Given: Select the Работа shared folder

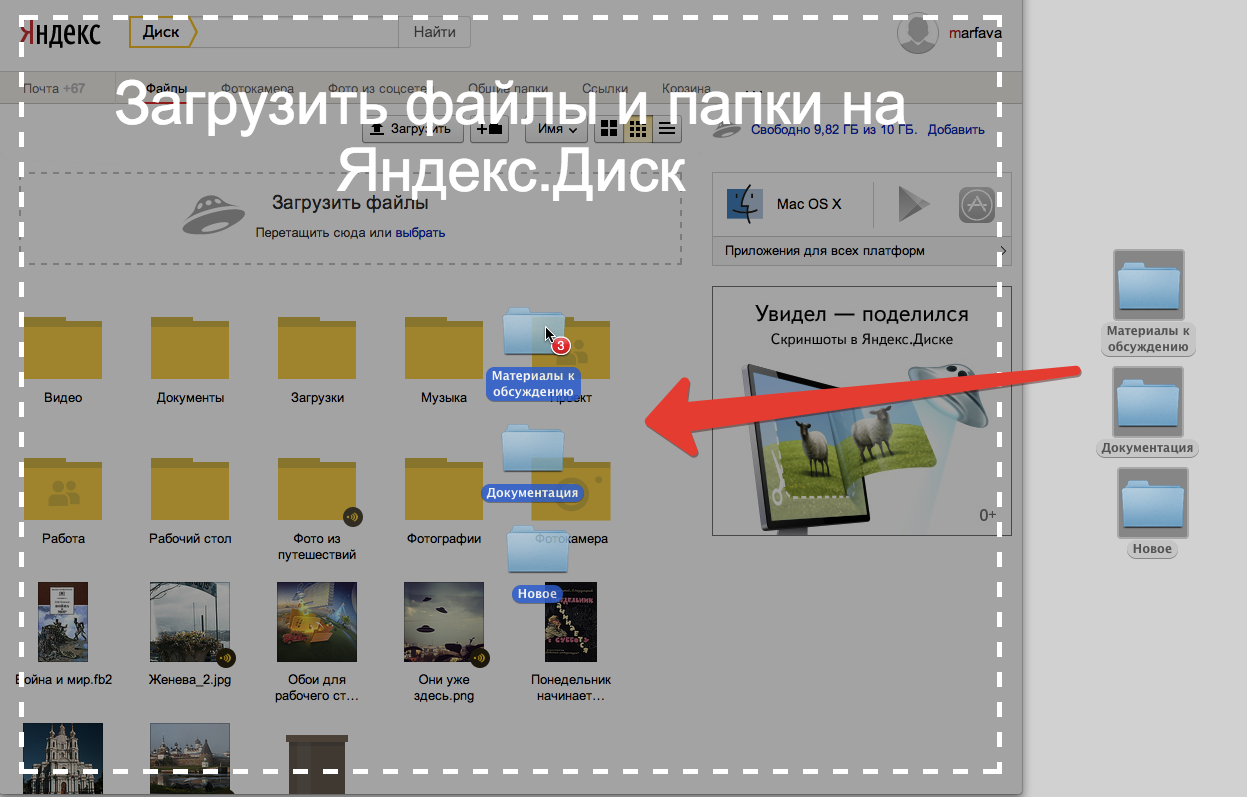Looking at the screenshot, I should 63,489.
